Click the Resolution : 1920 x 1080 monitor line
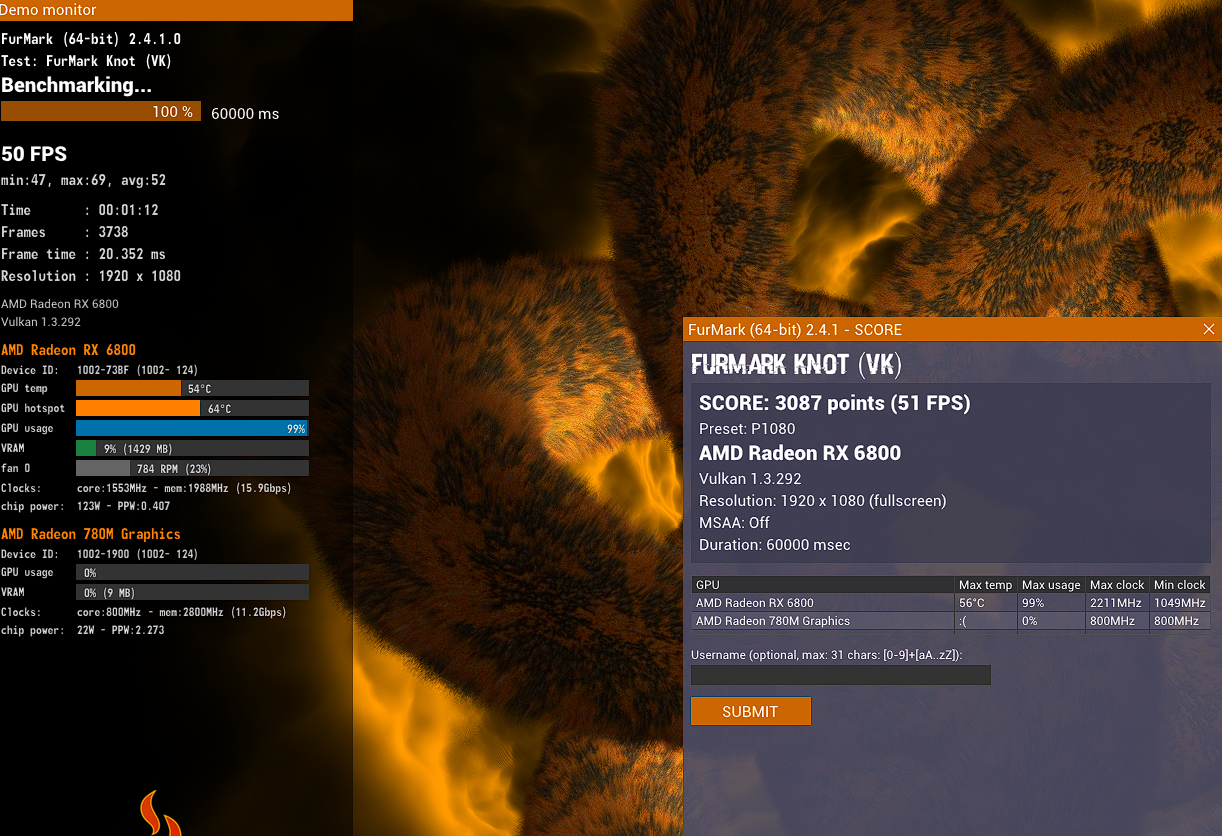 point(91,276)
